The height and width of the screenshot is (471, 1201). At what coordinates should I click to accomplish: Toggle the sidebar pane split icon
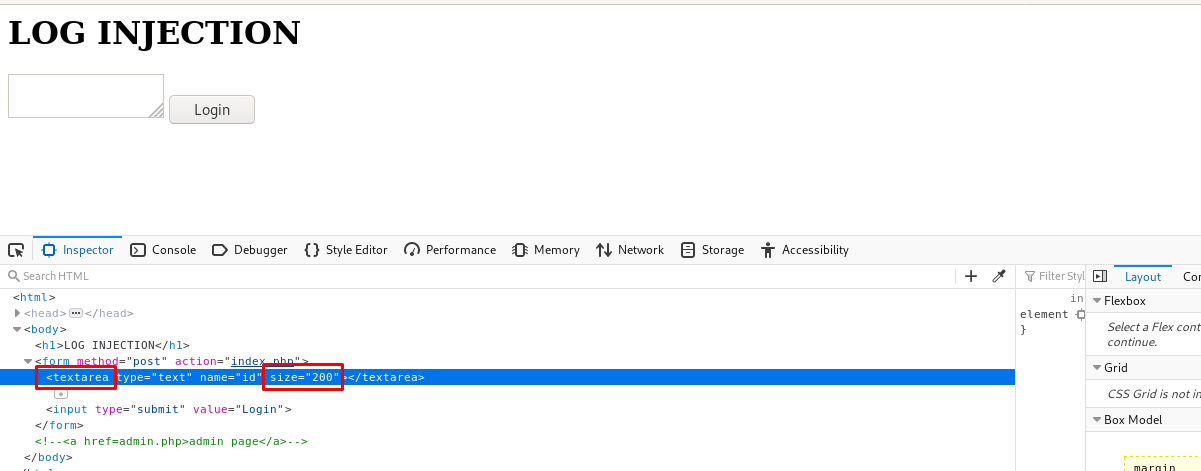click(x=1100, y=276)
